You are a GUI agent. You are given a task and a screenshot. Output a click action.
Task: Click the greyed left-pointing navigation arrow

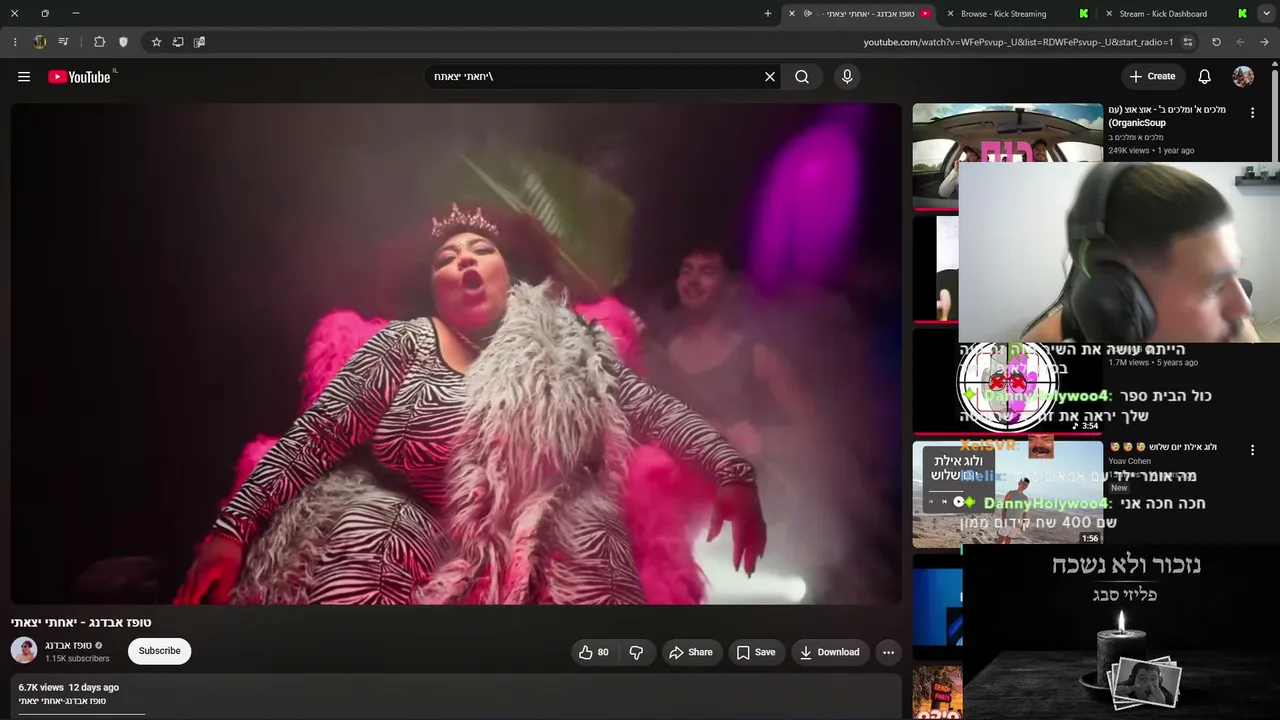click(x=1241, y=42)
